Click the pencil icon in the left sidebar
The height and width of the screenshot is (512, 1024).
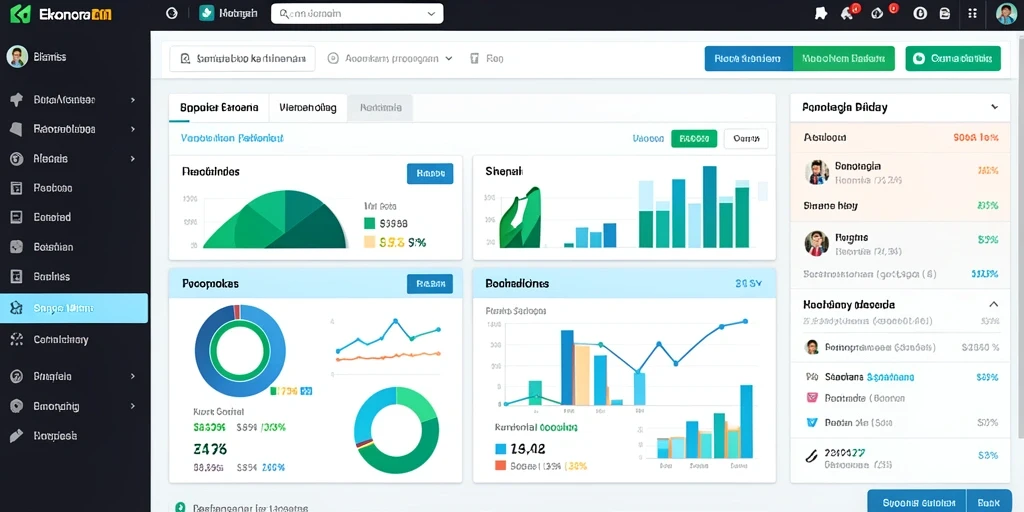tap(17, 436)
